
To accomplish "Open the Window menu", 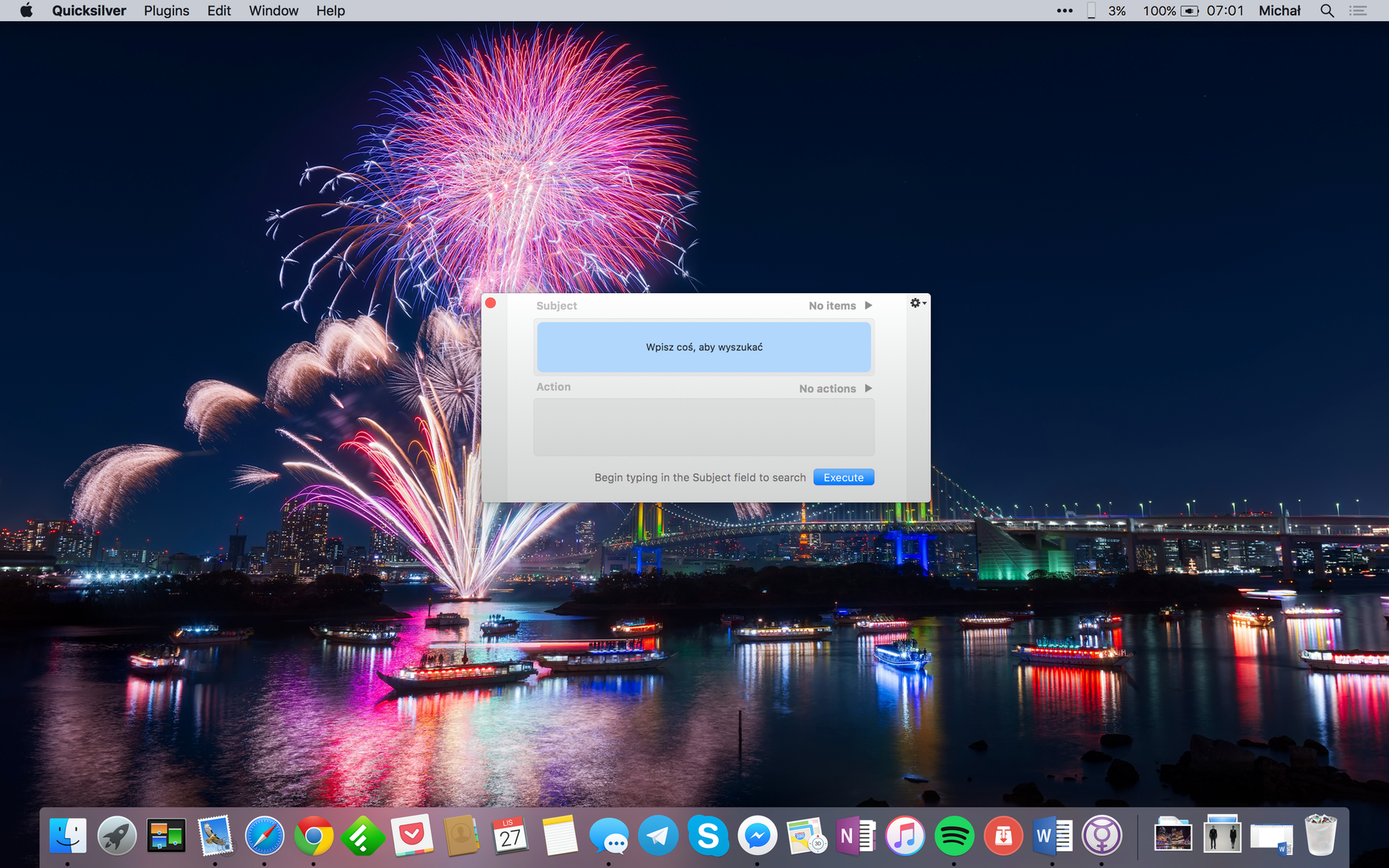I will coord(274,10).
